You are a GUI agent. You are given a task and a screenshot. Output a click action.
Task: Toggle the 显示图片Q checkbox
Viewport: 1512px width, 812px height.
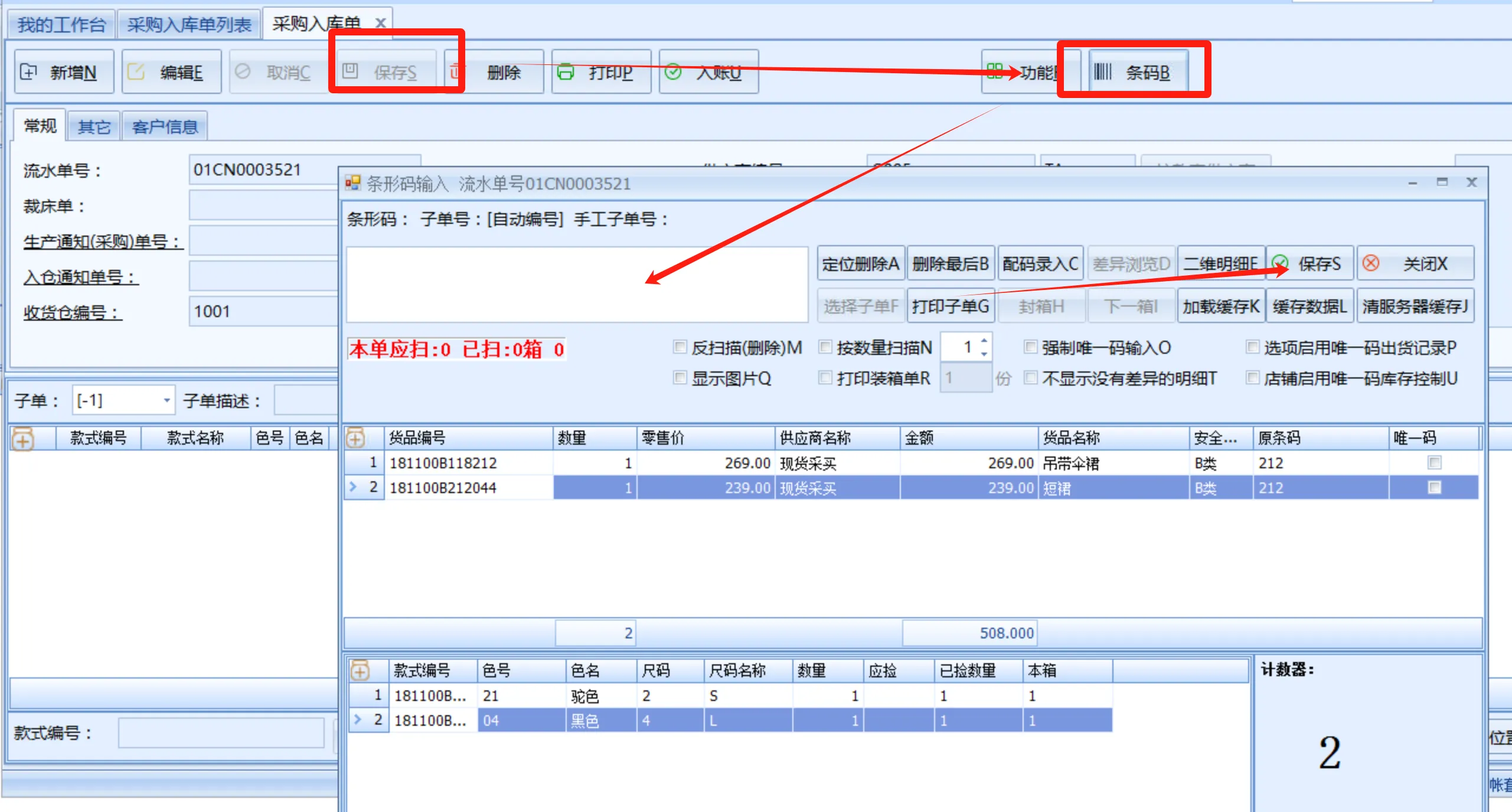[680, 378]
